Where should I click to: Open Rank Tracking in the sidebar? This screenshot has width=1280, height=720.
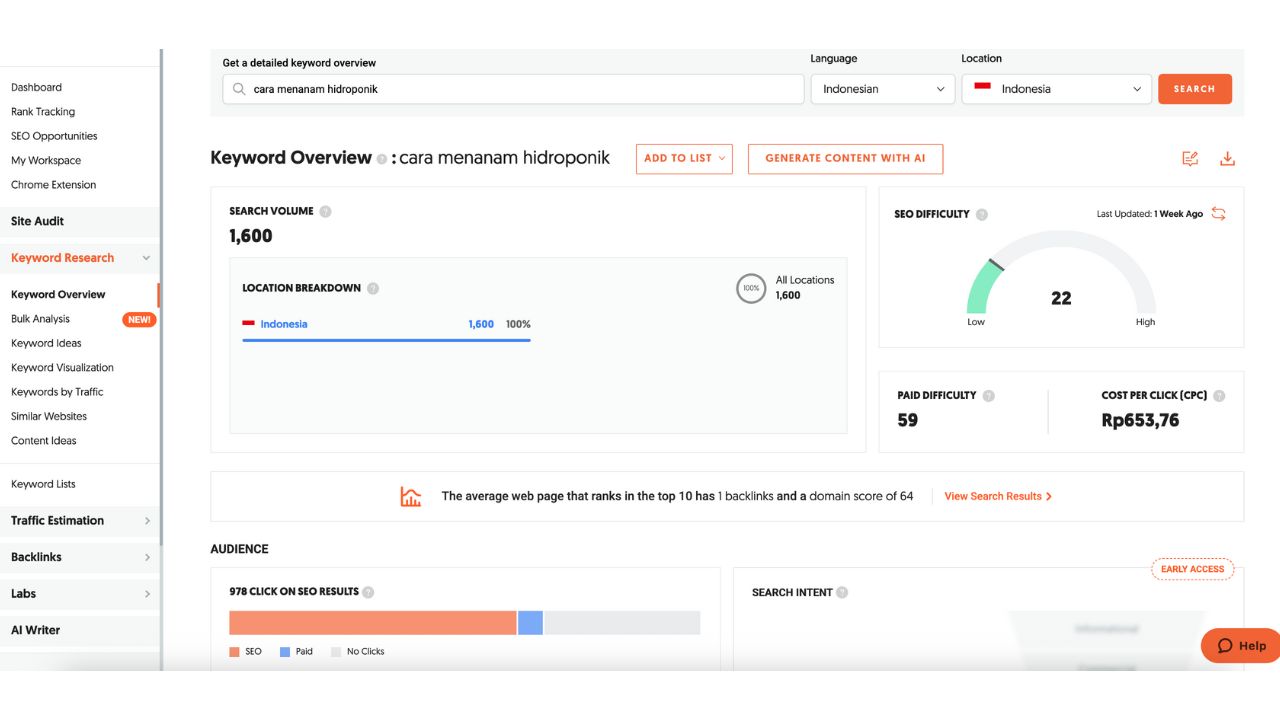(x=43, y=112)
